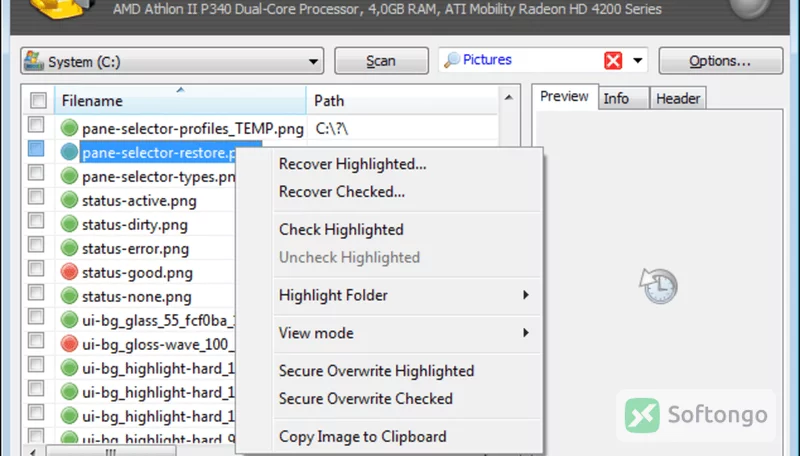
Task: Click the restore clock icon in Preview pane
Action: pos(658,286)
